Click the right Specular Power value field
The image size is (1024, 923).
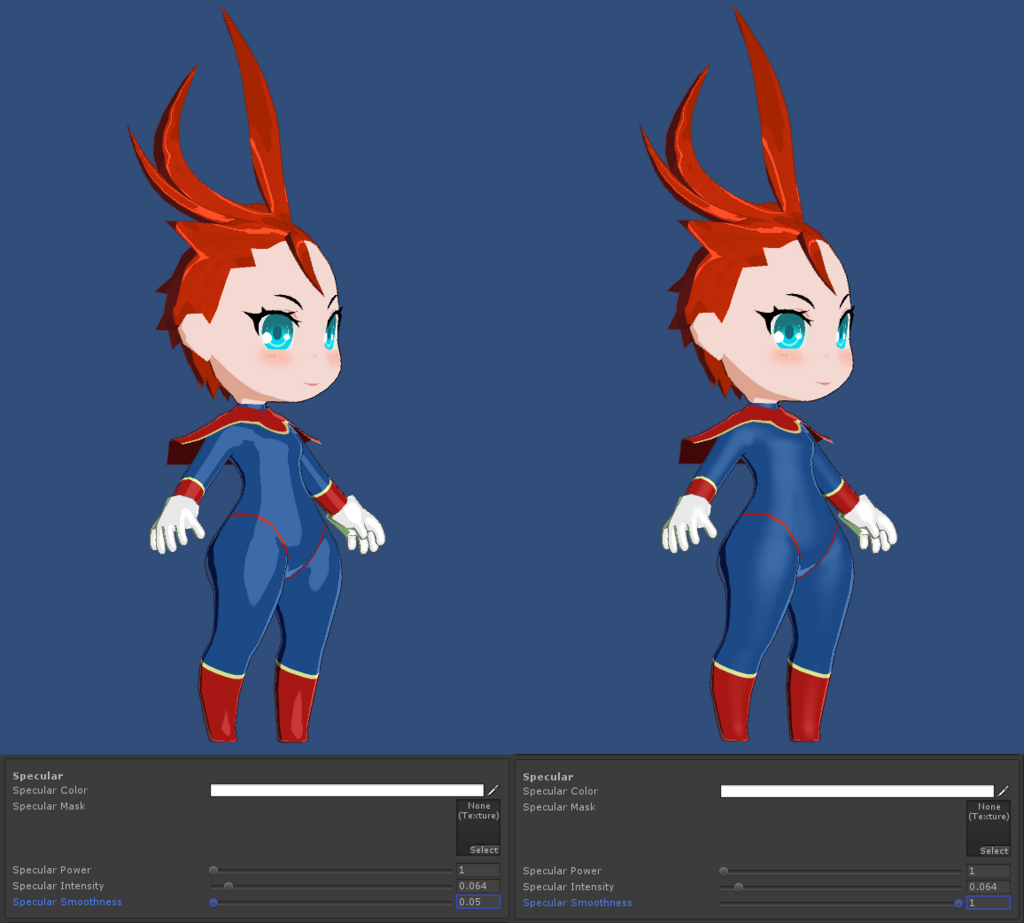pos(988,871)
